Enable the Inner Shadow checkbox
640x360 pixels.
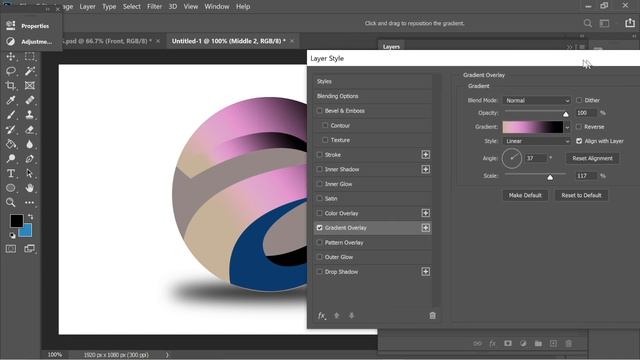click(320, 169)
